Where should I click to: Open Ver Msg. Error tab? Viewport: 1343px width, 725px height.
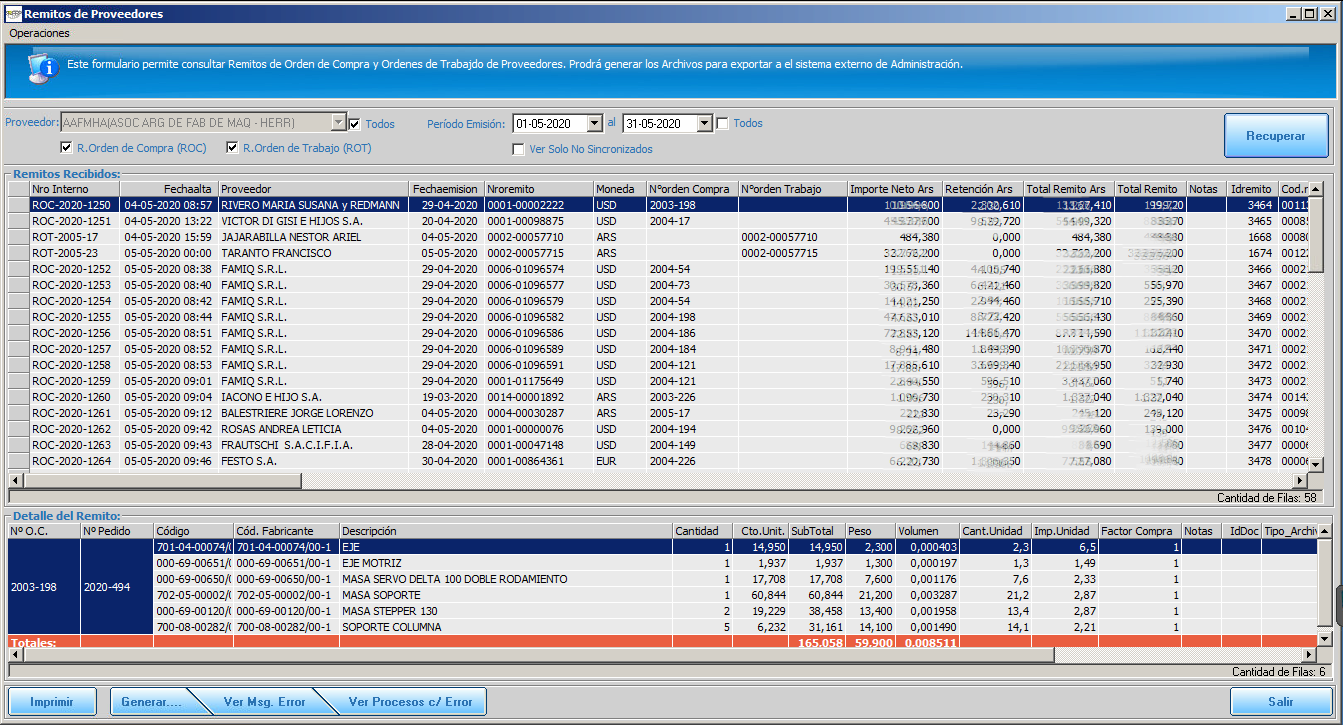264,702
